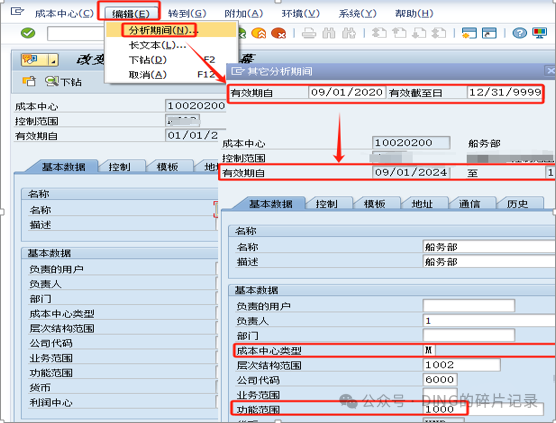Click the Generate Shortcut icon
Image resolution: width=556 pixels, height=423 pixels.
489,33
